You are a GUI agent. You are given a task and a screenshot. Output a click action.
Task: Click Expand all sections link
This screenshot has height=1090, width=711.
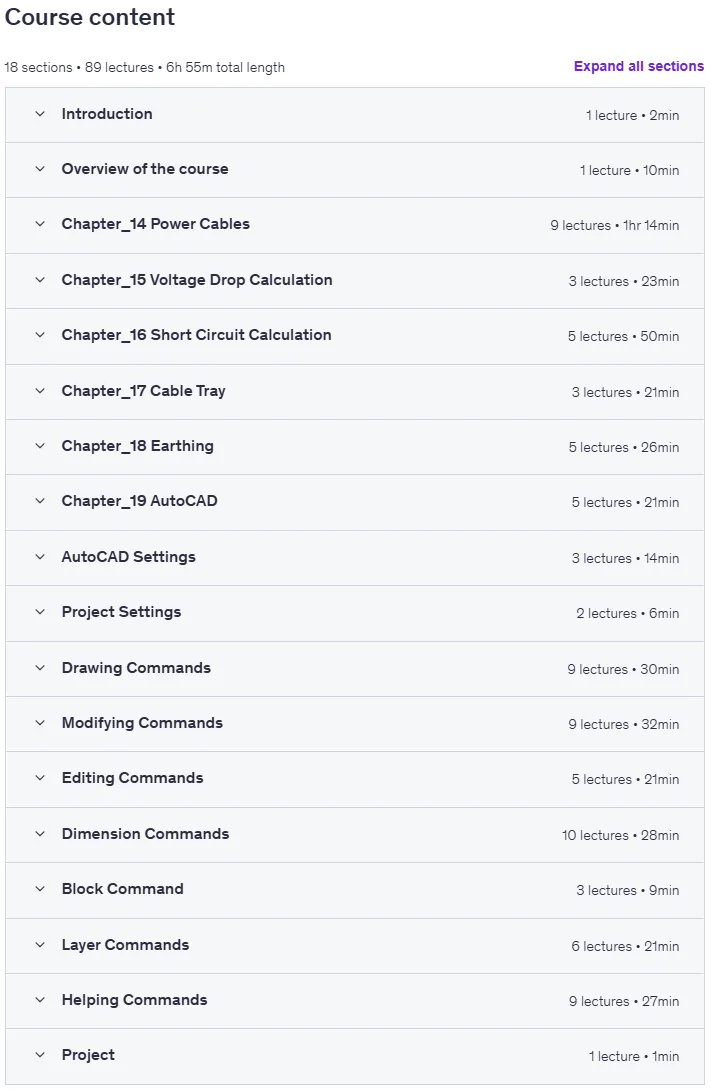(639, 66)
